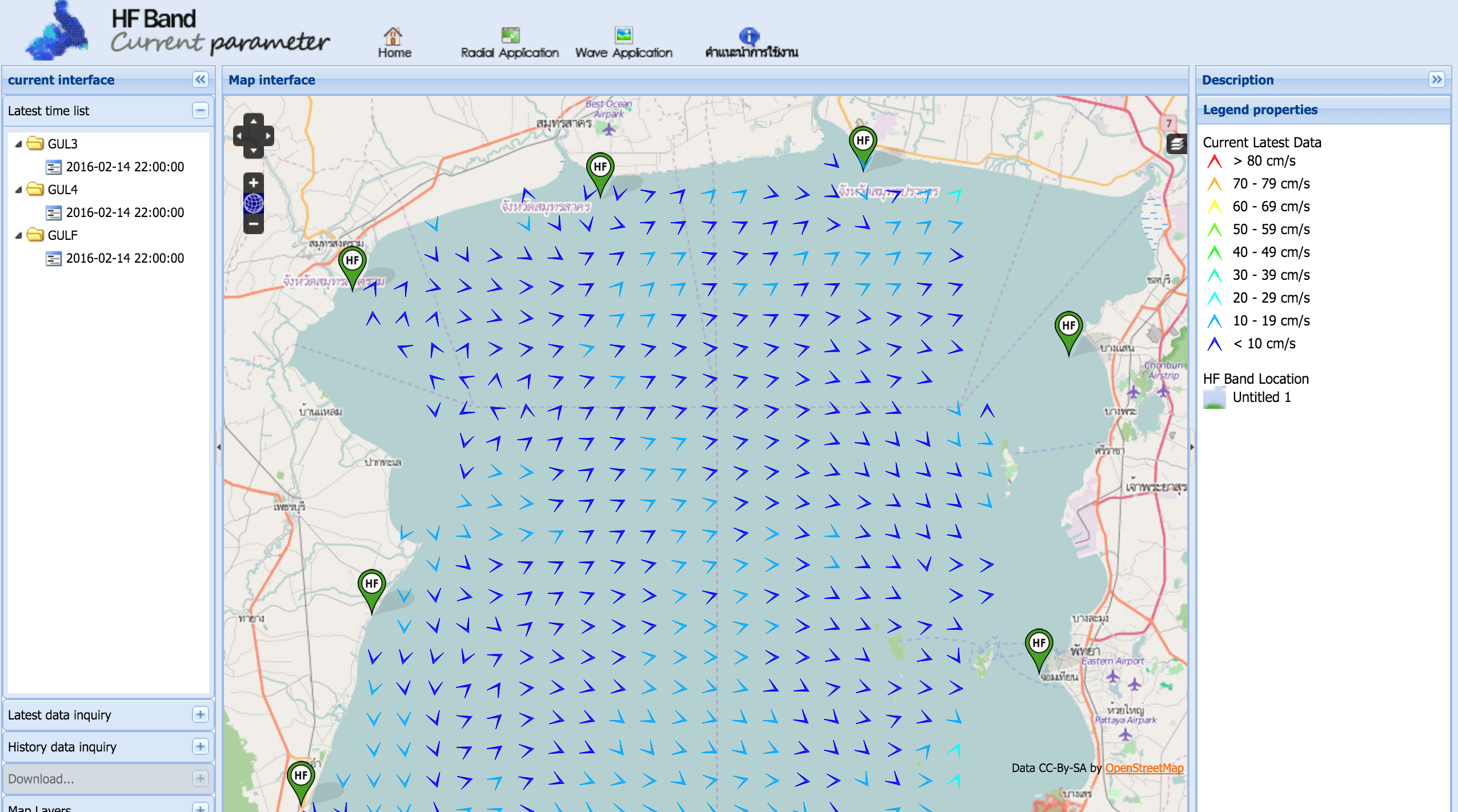Collapse the GUL3 tree node arrow
This screenshot has width=1458, height=812.
[x=18, y=144]
